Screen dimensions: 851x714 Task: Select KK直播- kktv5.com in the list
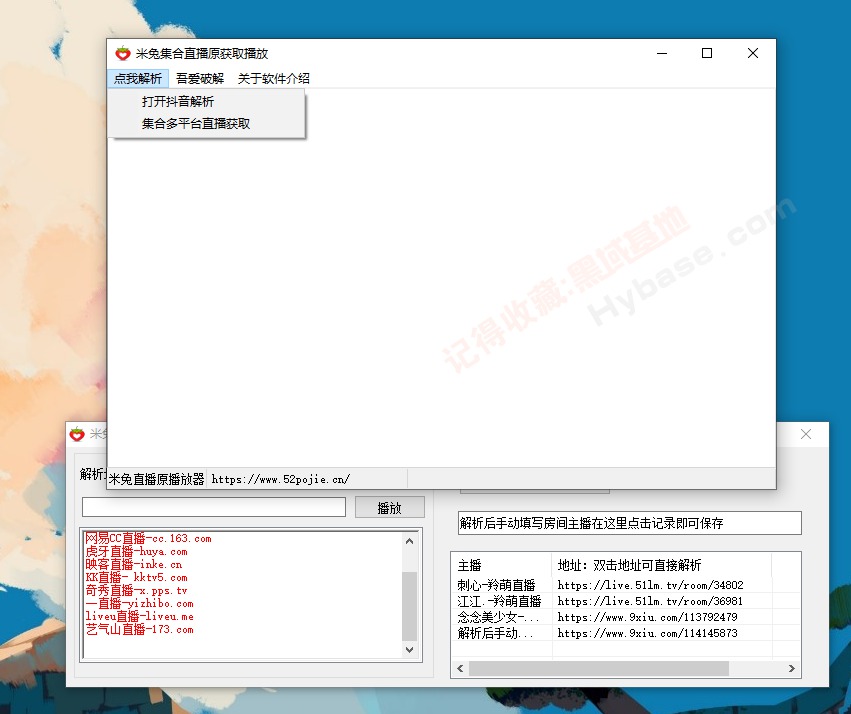coord(136,577)
